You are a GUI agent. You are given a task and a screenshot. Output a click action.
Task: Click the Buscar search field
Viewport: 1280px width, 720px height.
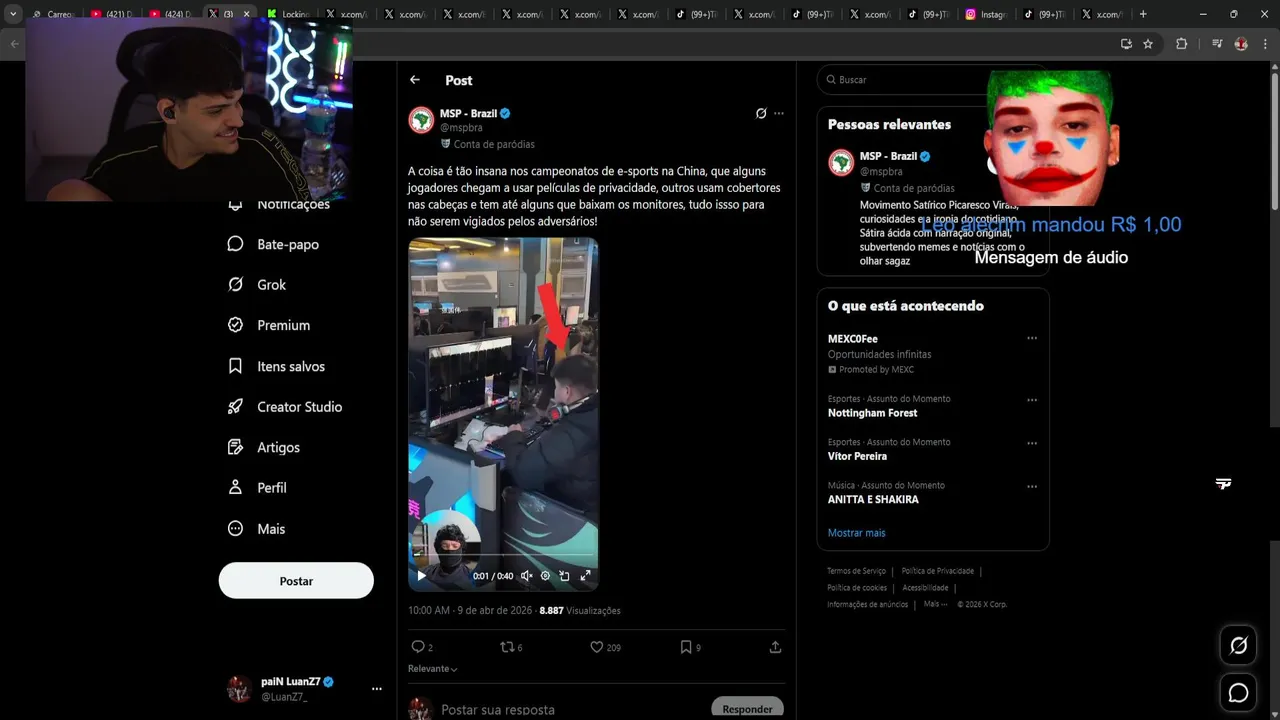pyautogui.click(x=905, y=80)
